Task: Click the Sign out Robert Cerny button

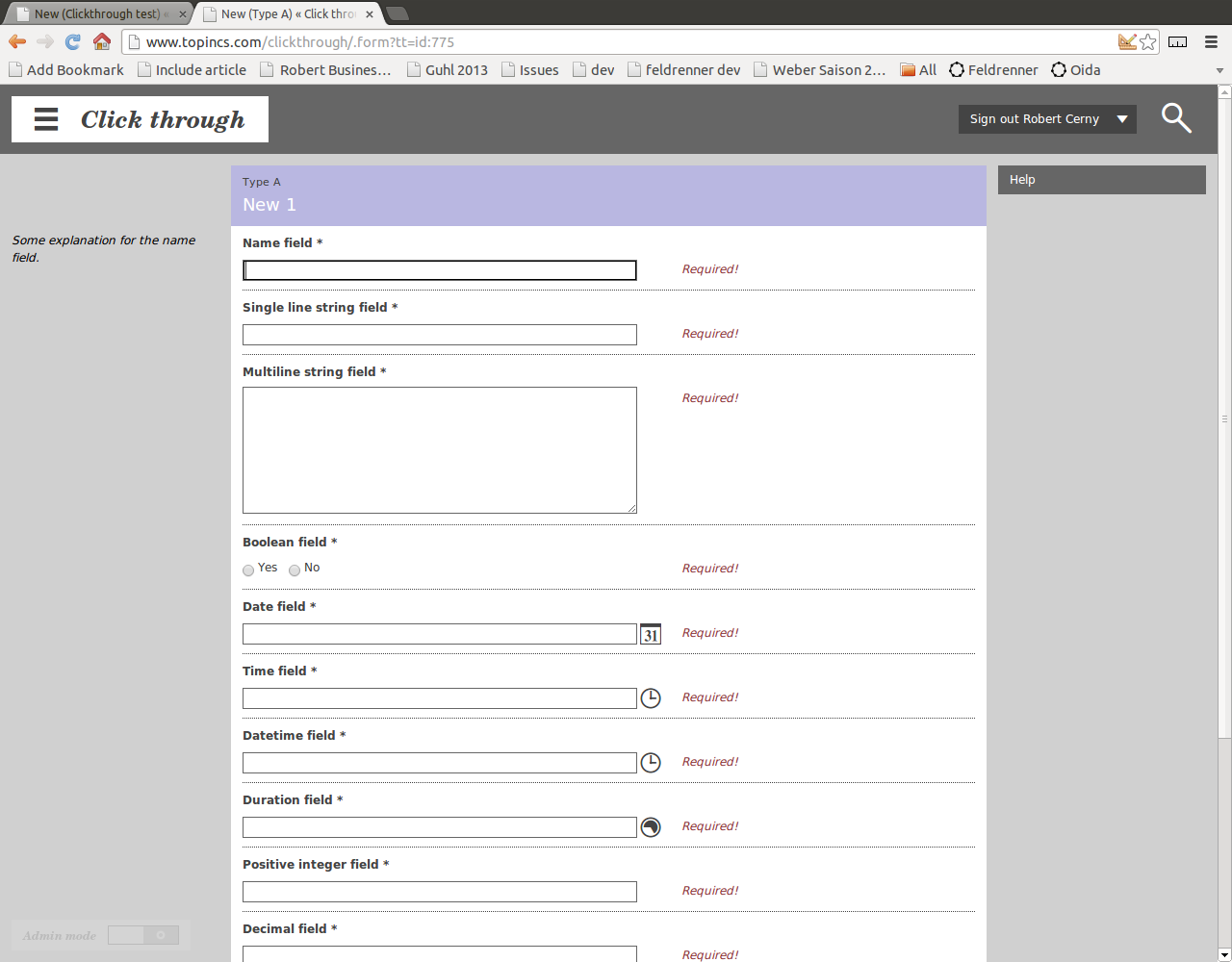Action: (1034, 119)
